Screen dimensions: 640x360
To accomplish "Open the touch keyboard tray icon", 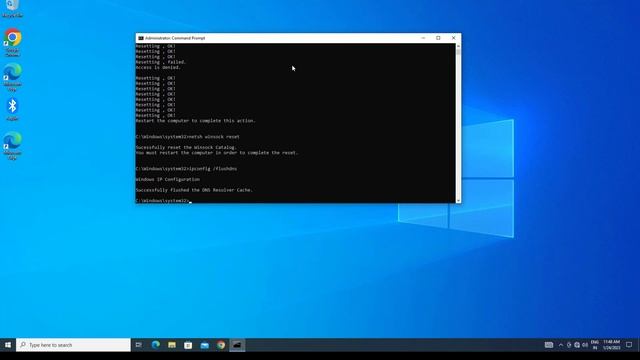I will point(549,345).
